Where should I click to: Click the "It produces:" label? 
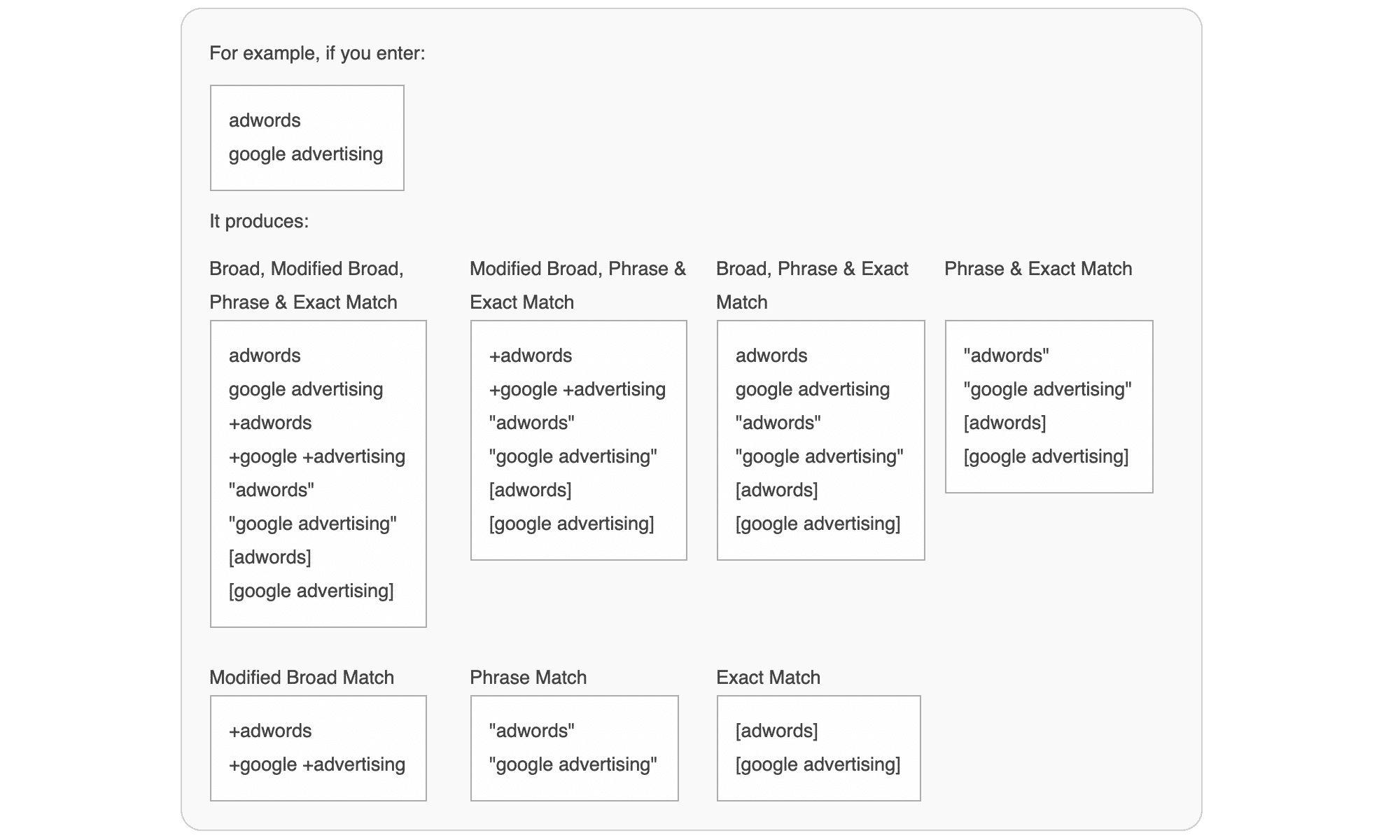(259, 221)
